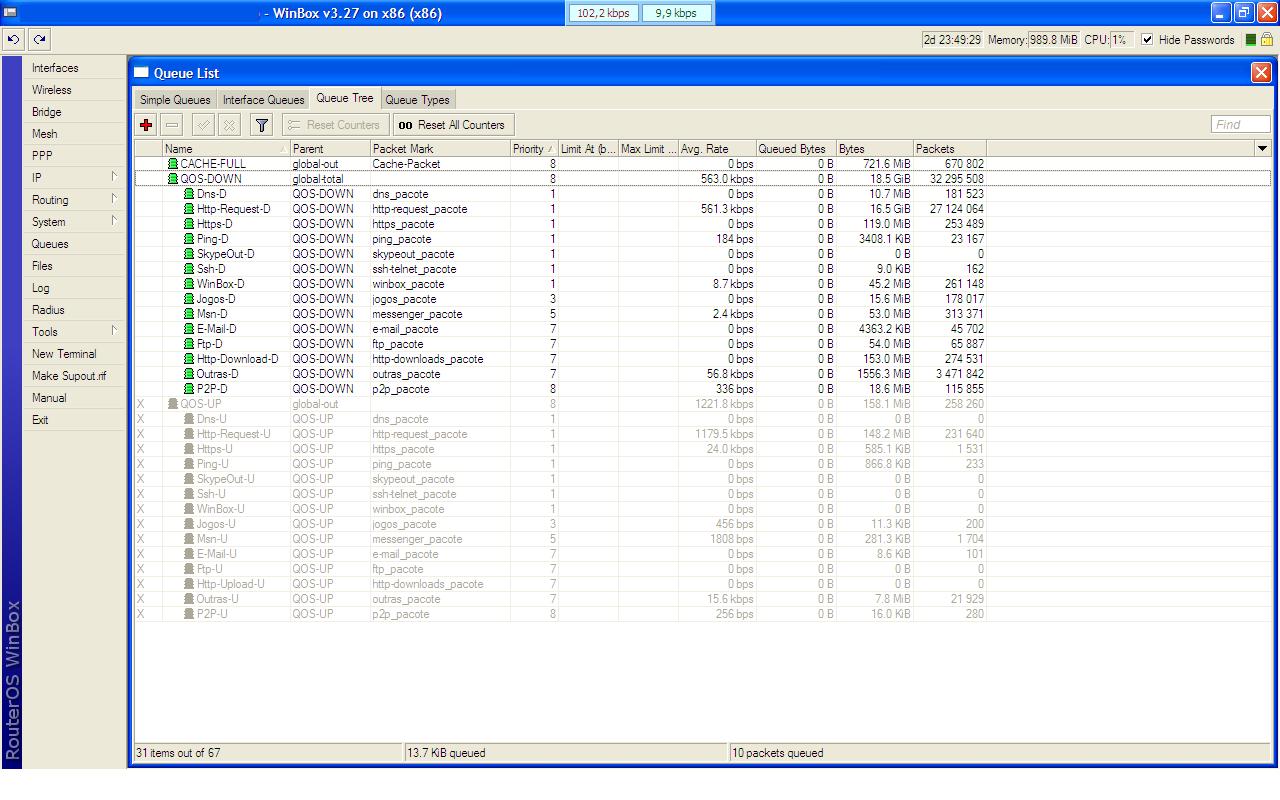This screenshot has width=1280, height=800.
Task: Click the P2P-D queue icon
Action: 189,389
